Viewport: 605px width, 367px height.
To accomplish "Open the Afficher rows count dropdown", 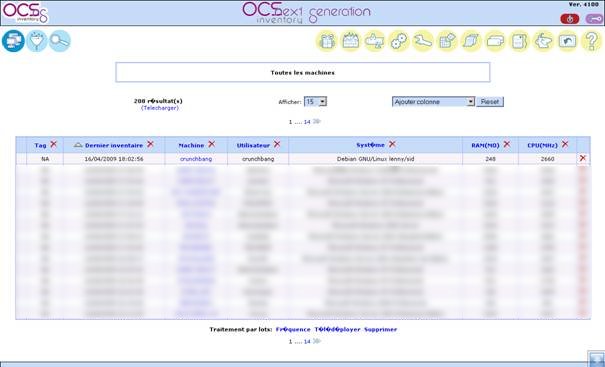I will pos(315,101).
